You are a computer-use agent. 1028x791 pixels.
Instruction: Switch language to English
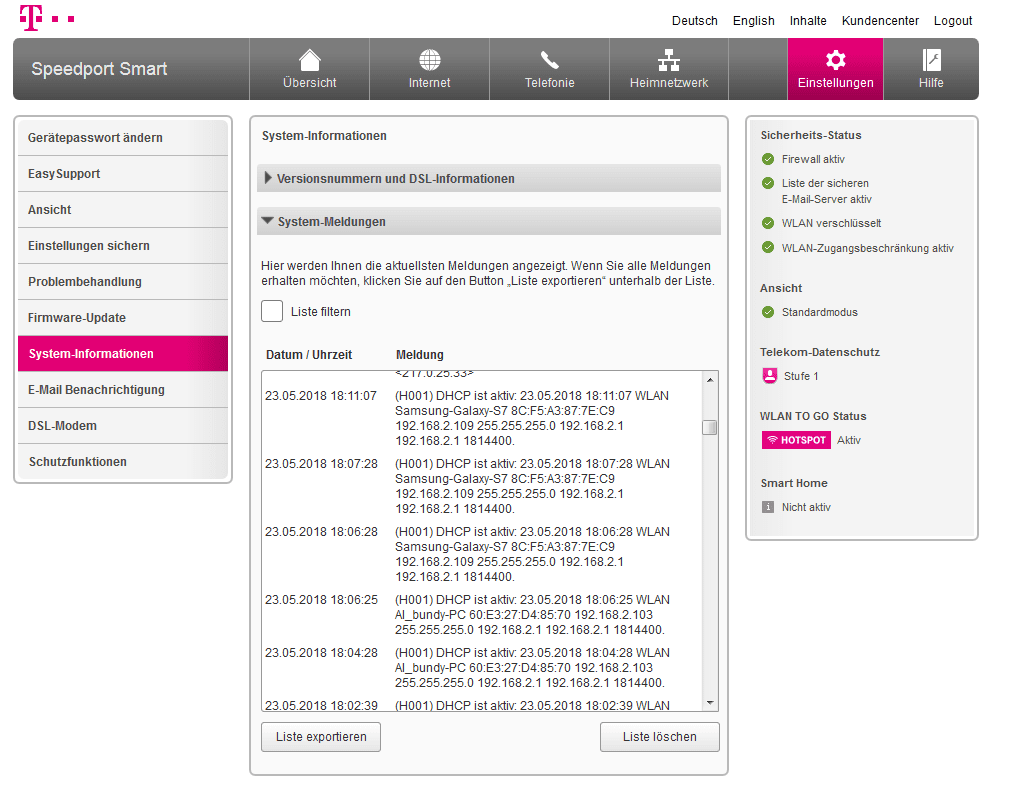pyautogui.click(x=753, y=21)
